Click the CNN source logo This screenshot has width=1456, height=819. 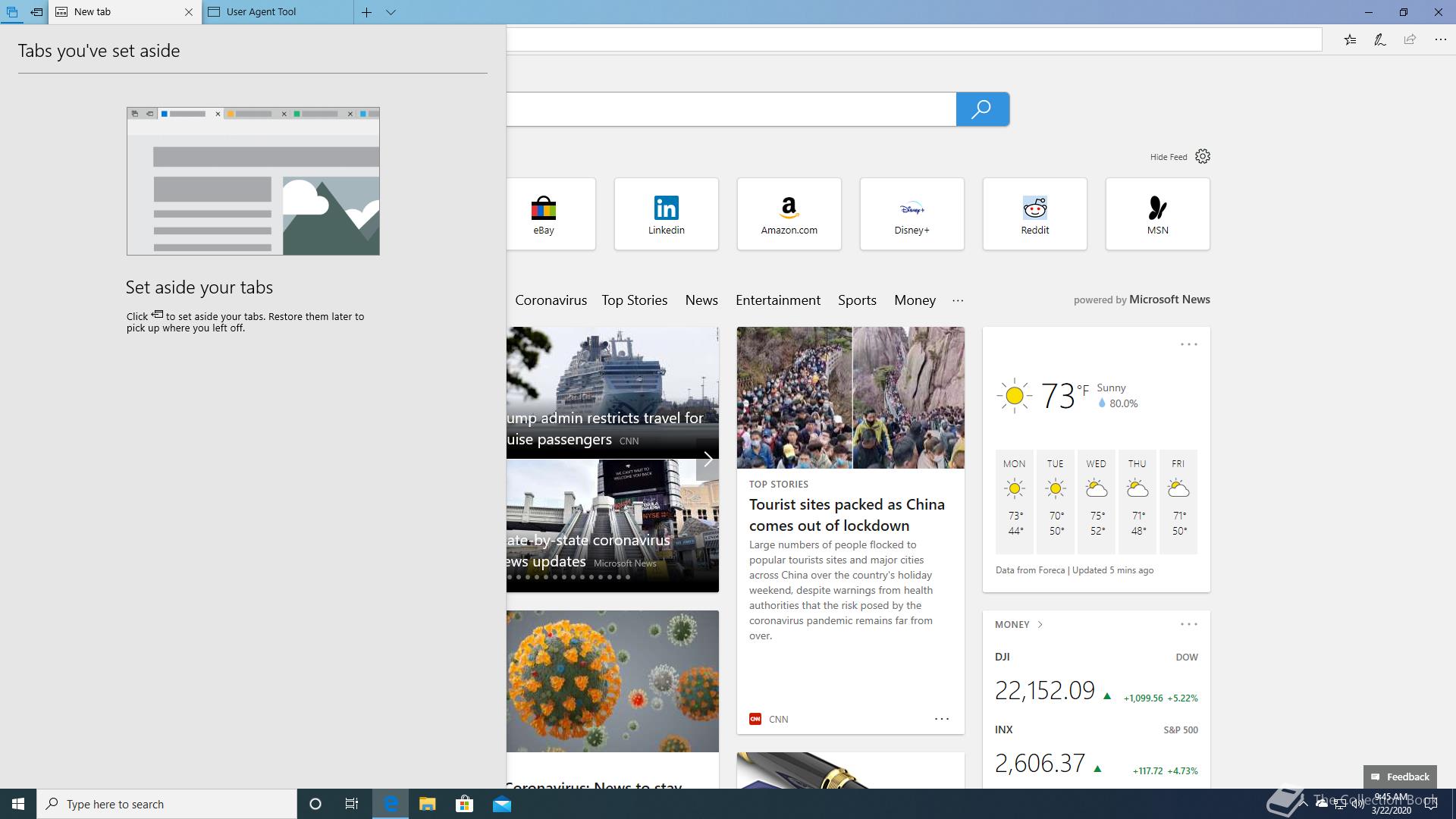755,719
